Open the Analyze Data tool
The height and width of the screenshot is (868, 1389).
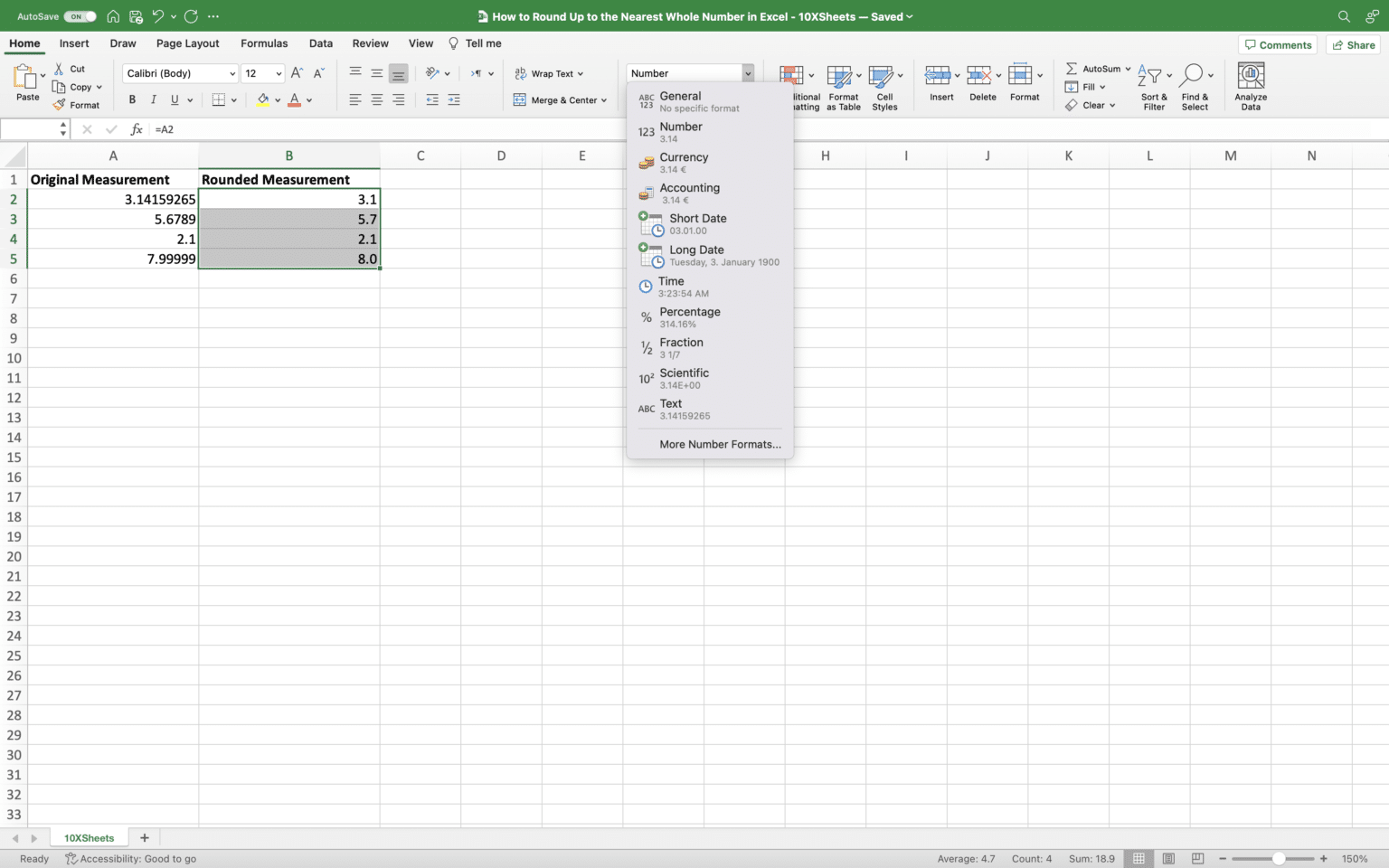[1251, 86]
